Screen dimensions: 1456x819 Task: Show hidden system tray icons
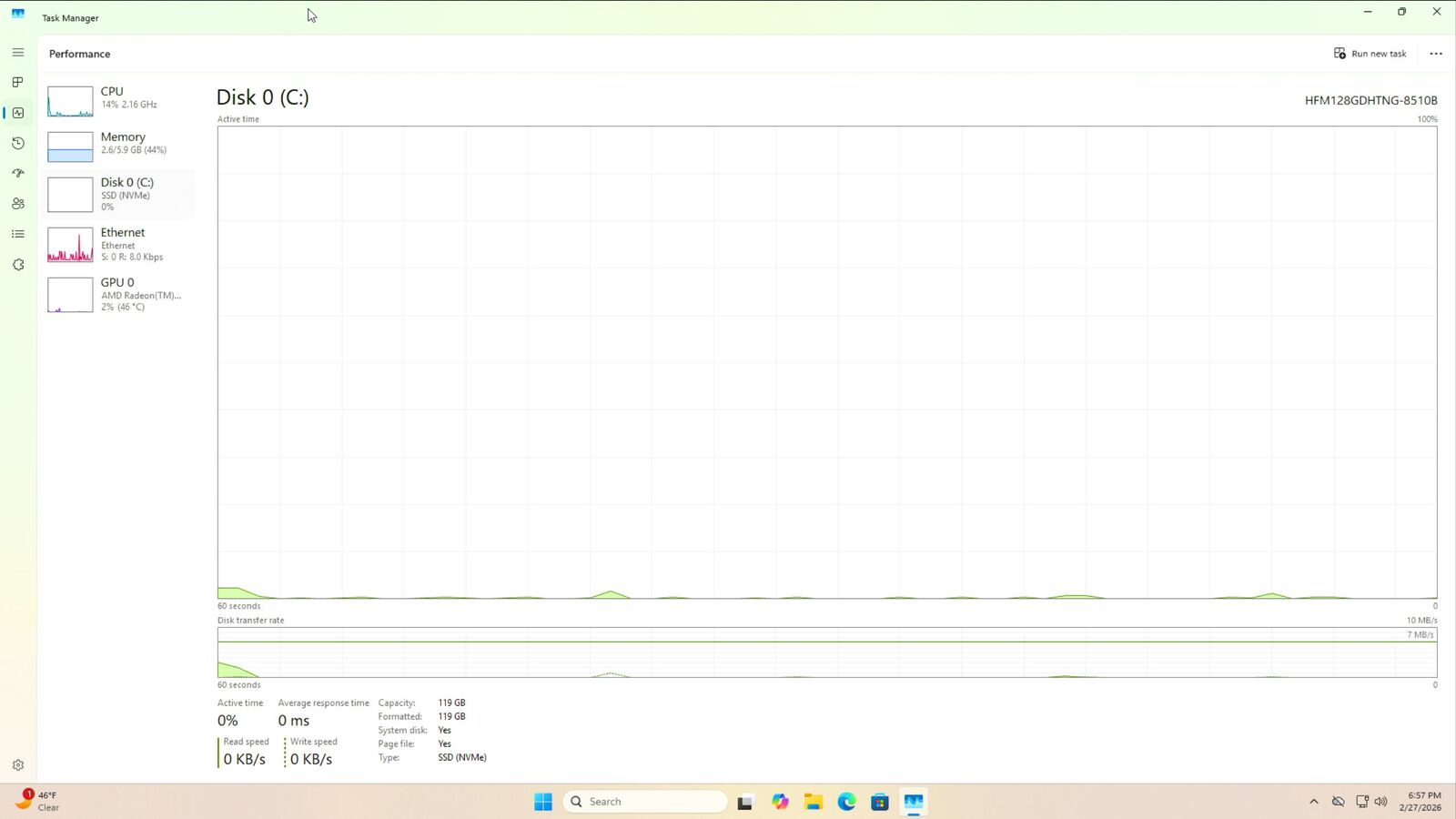click(1313, 802)
